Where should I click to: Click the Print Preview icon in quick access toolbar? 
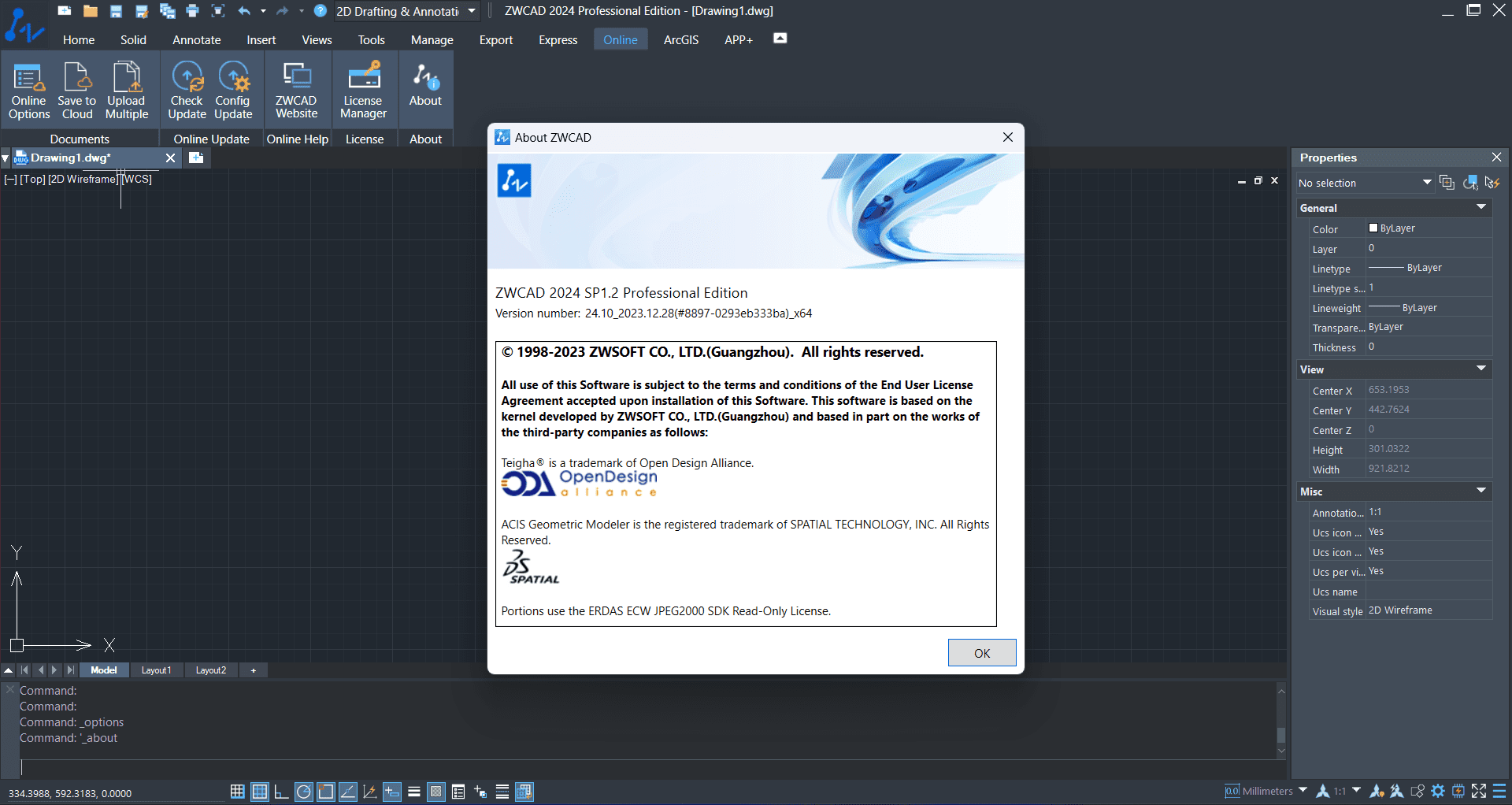(218, 11)
